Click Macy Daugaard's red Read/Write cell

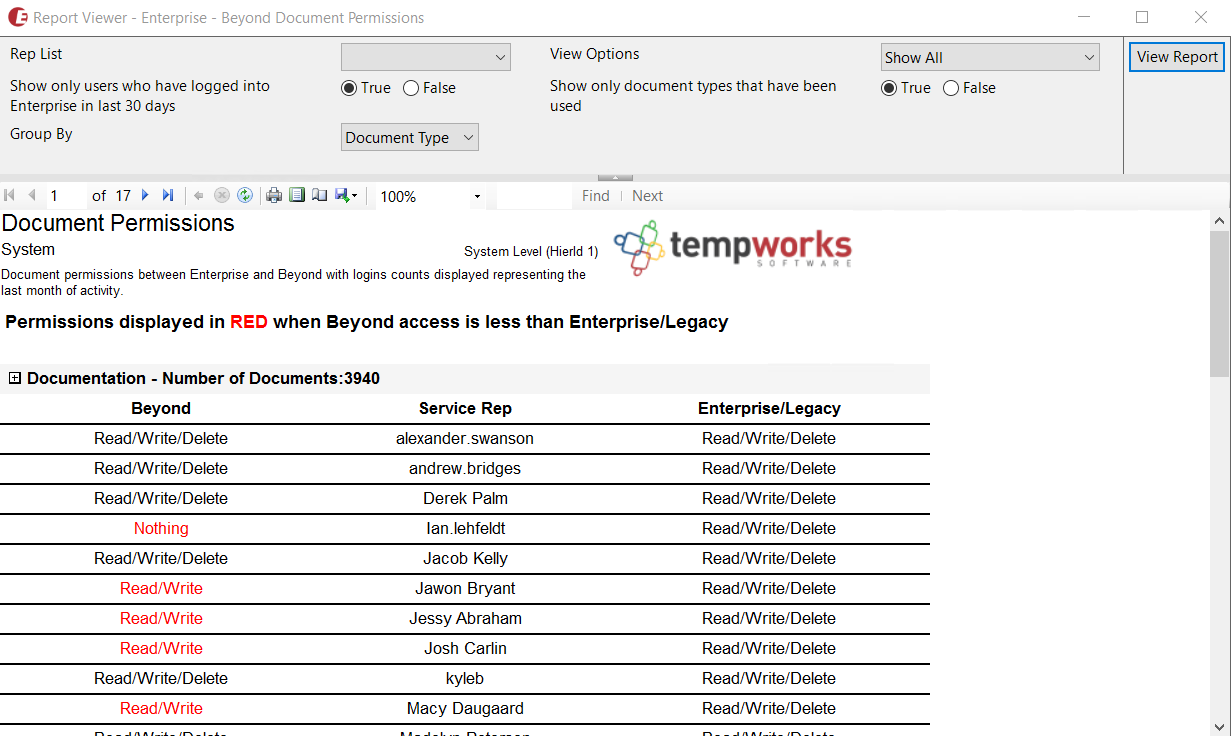tap(161, 708)
